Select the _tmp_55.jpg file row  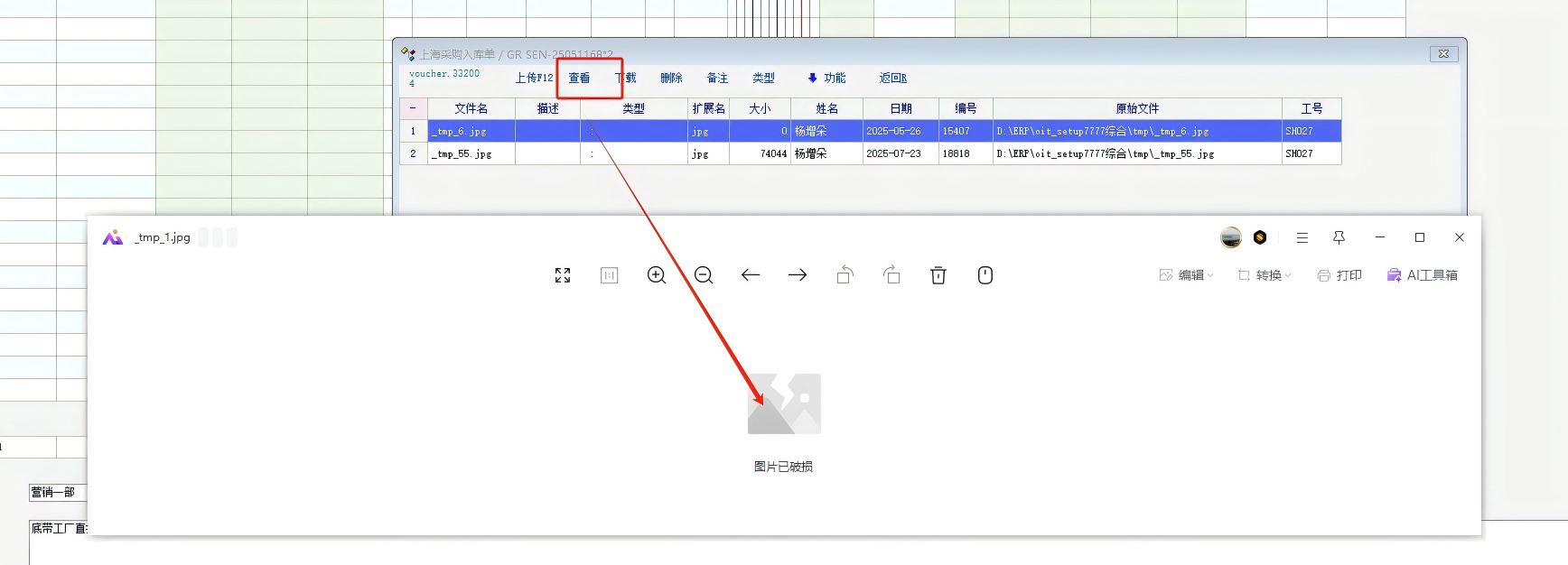click(471, 154)
